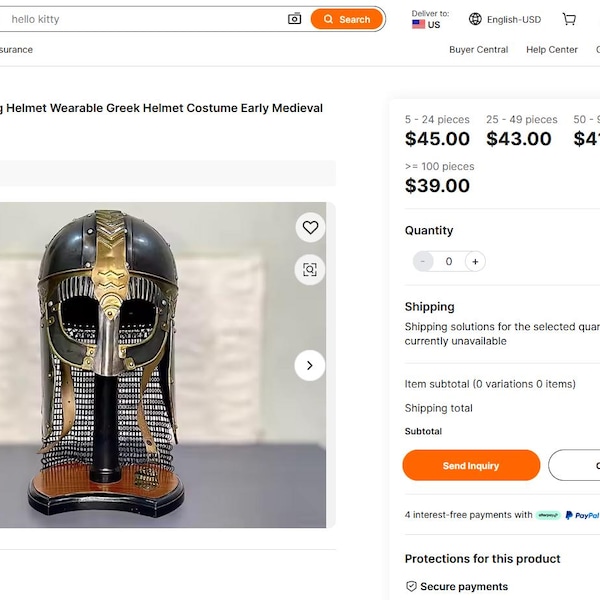Screen dimensions: 600x600
Task: Click the camera image search icon
Action: point(294,19)
